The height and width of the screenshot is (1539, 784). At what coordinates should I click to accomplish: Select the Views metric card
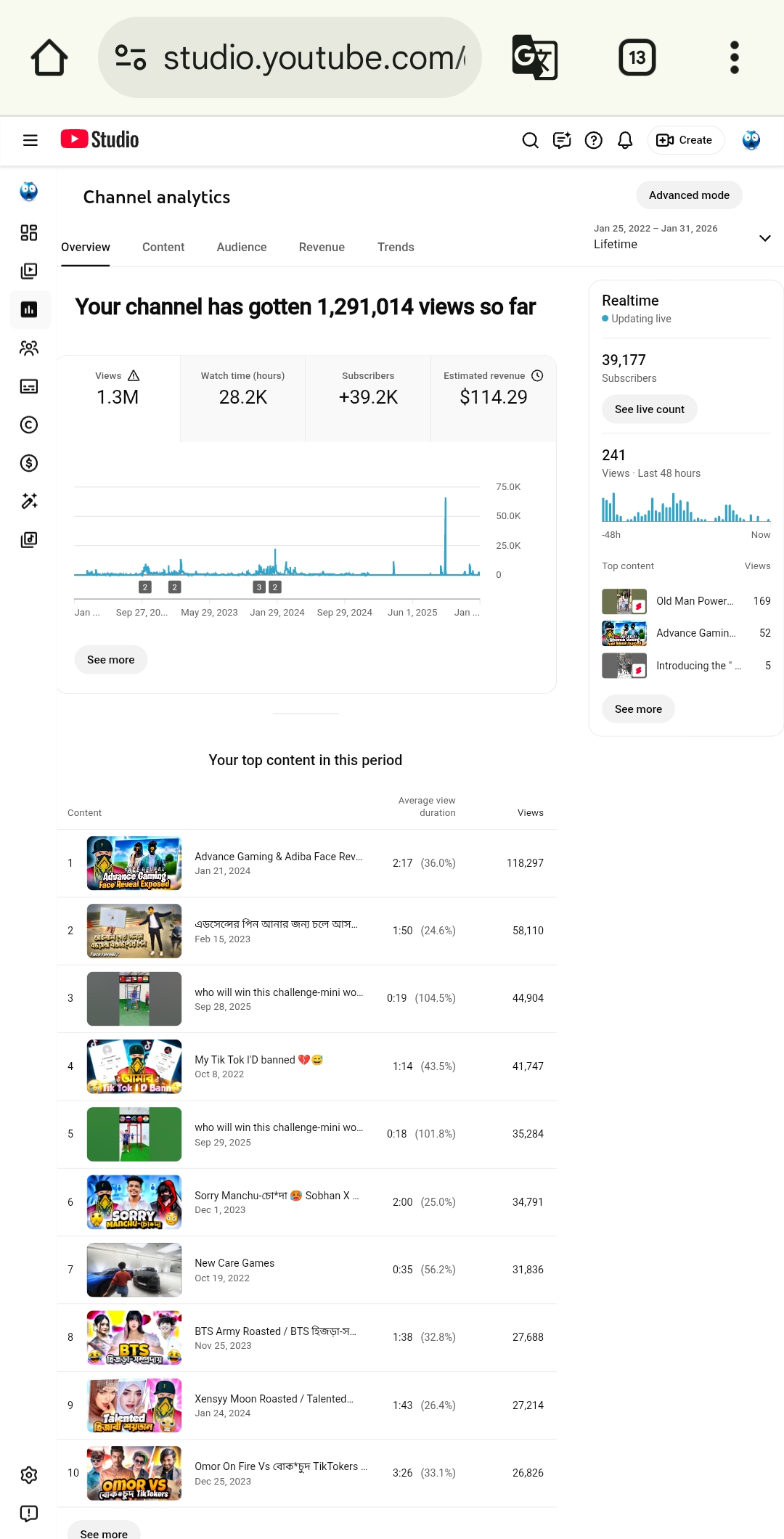(x=118, y=399)
